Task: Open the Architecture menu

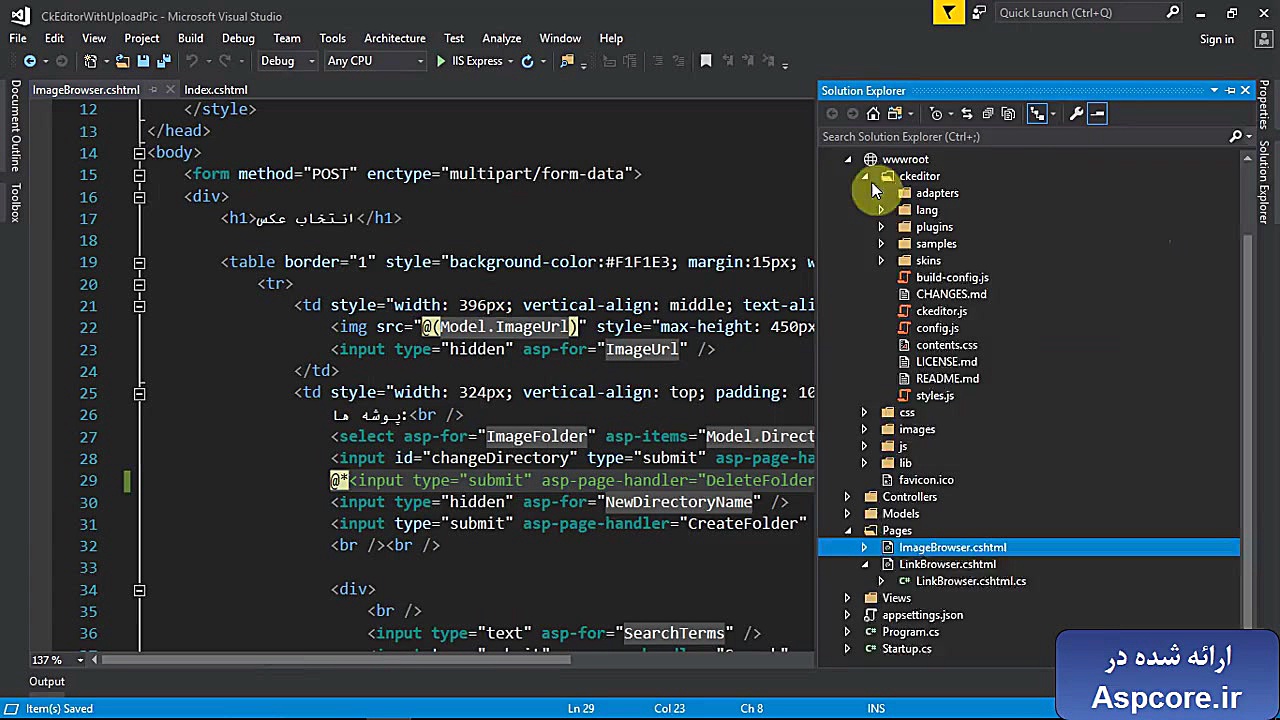Action: tap(395, 38)
